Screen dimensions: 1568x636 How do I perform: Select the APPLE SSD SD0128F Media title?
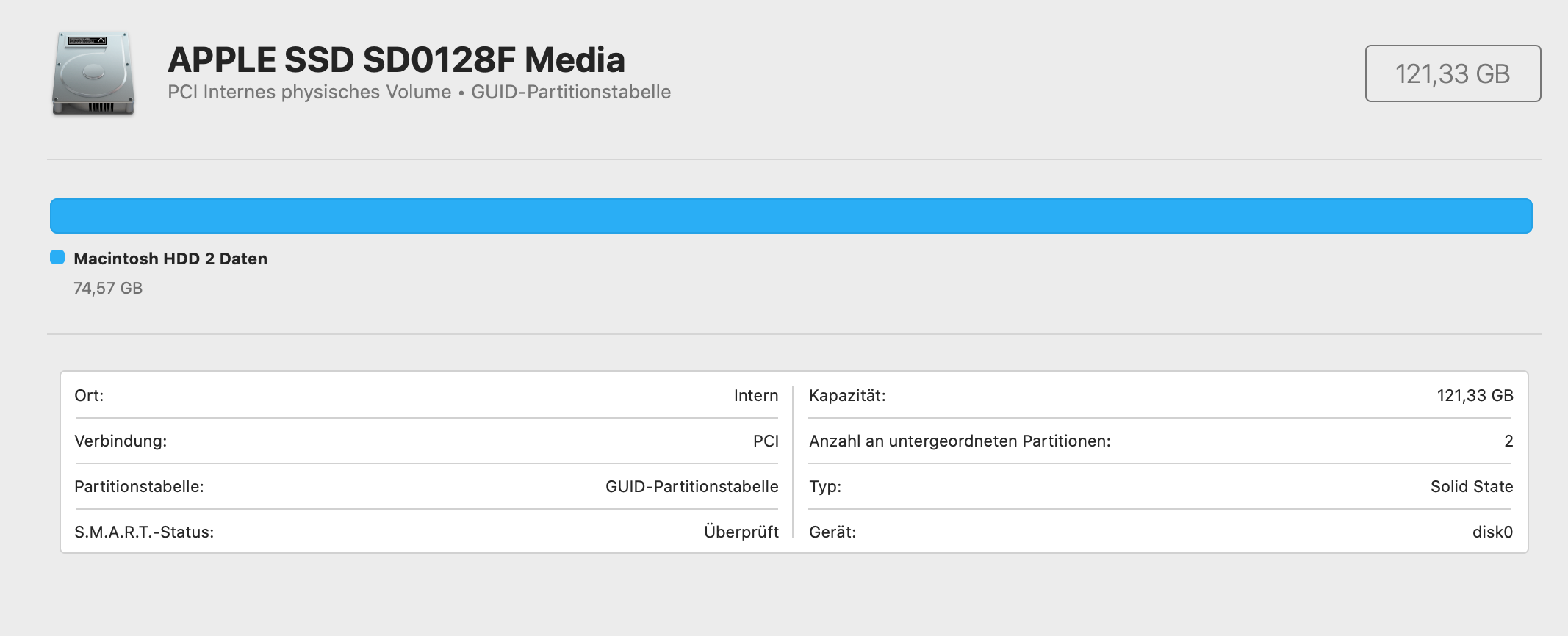[396, 60]
